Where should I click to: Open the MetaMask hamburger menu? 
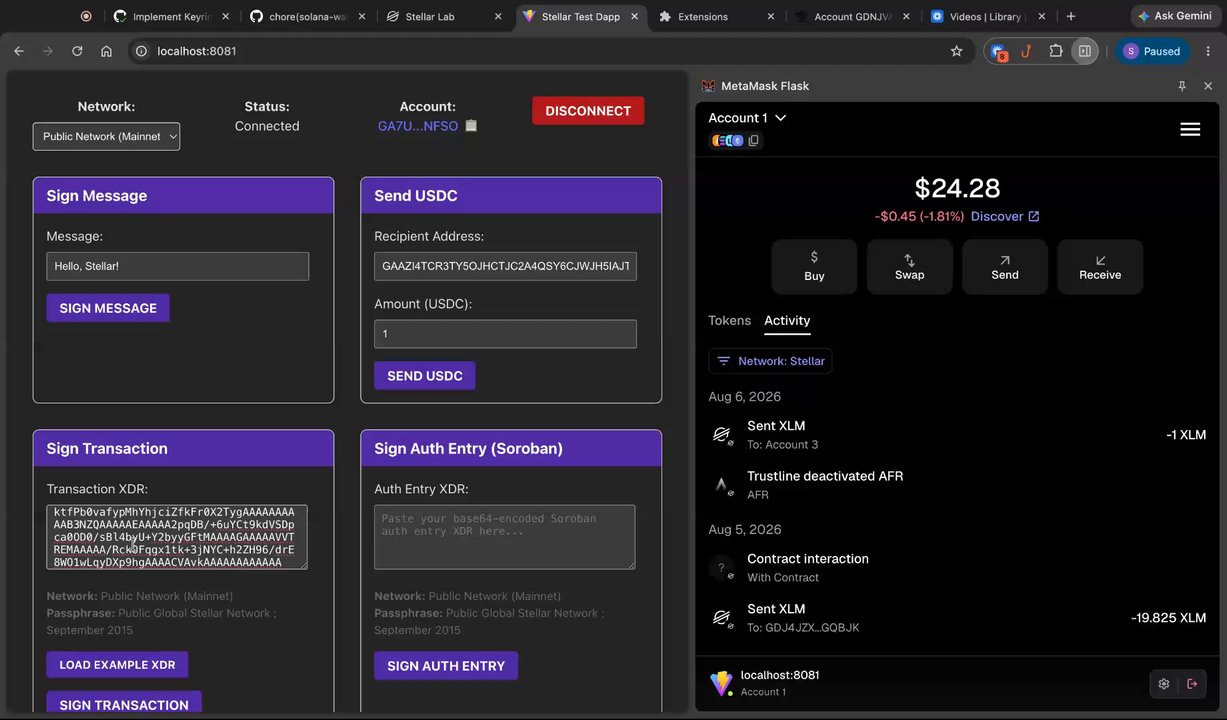tap(1190, 129)
